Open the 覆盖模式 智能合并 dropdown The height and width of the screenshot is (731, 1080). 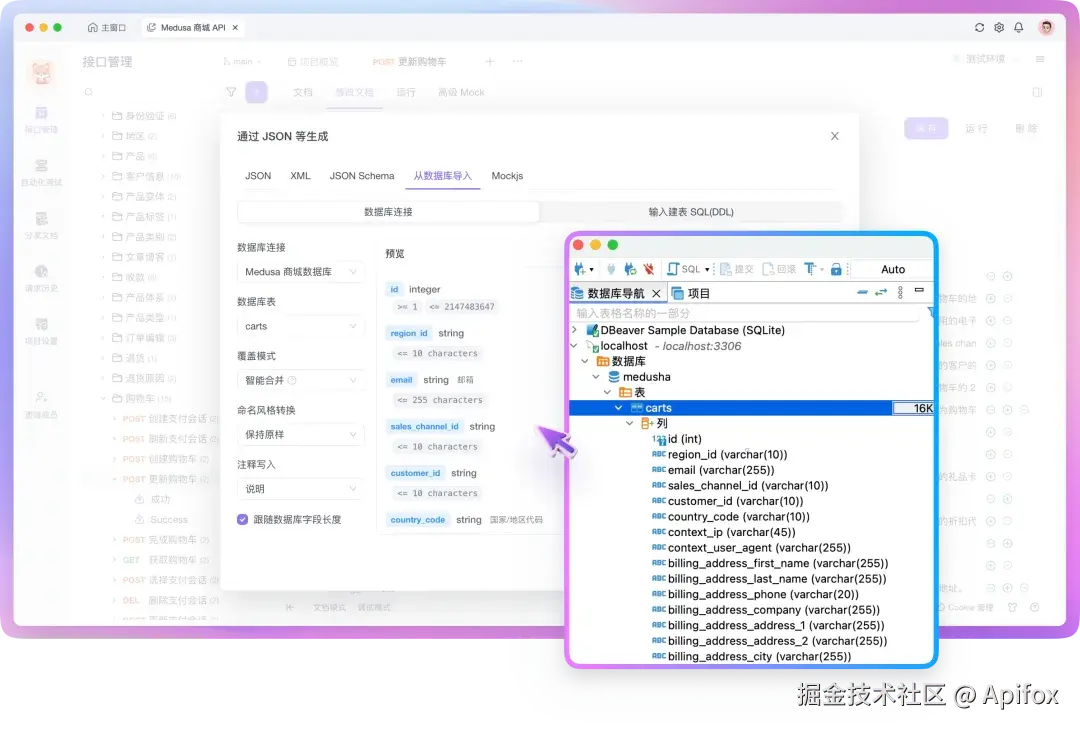300,380
